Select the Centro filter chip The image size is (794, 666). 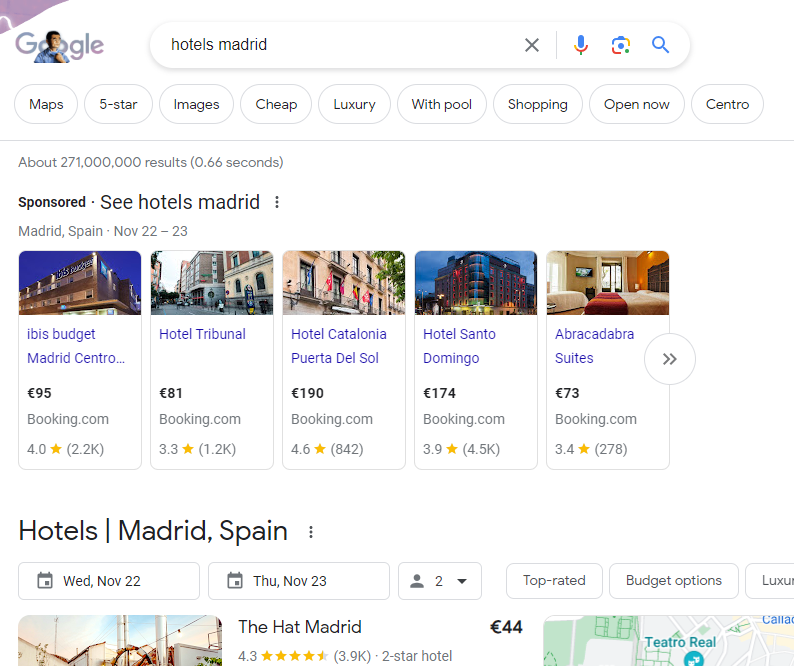pyautogui.click(x=727, y=104)
